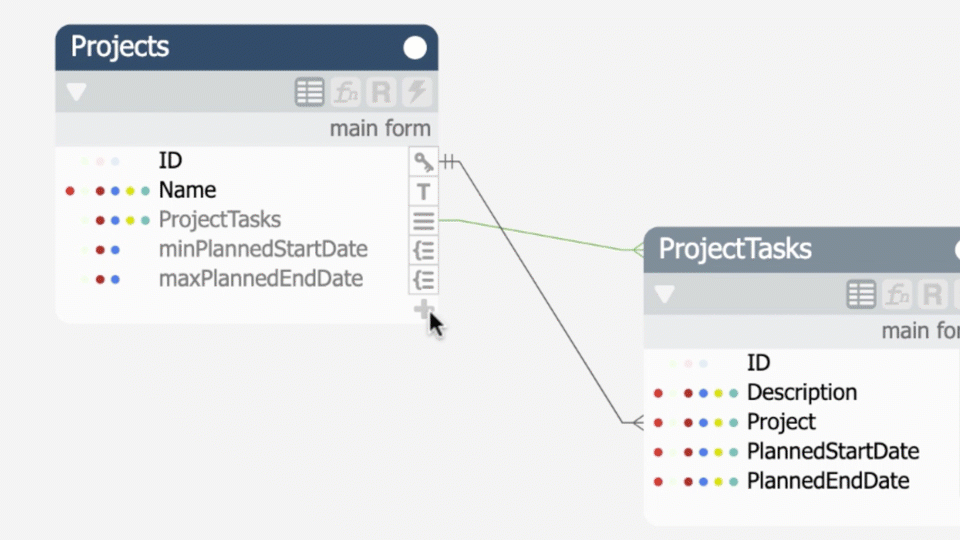Toggle the blue dot beside minPlannedStartDate
Image resolution: width=960 pixels, height=540 pixels.
(115, 250)
